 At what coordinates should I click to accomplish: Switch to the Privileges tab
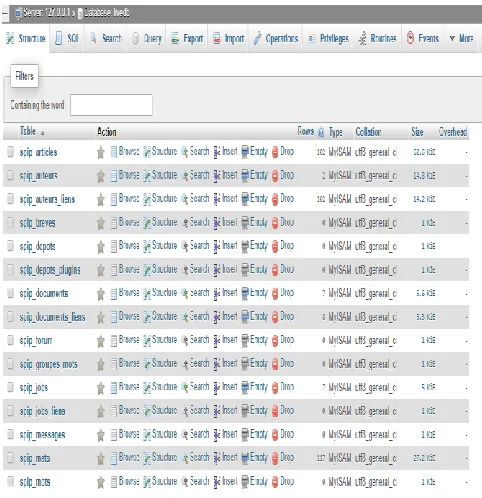click(x=328, y=38)
